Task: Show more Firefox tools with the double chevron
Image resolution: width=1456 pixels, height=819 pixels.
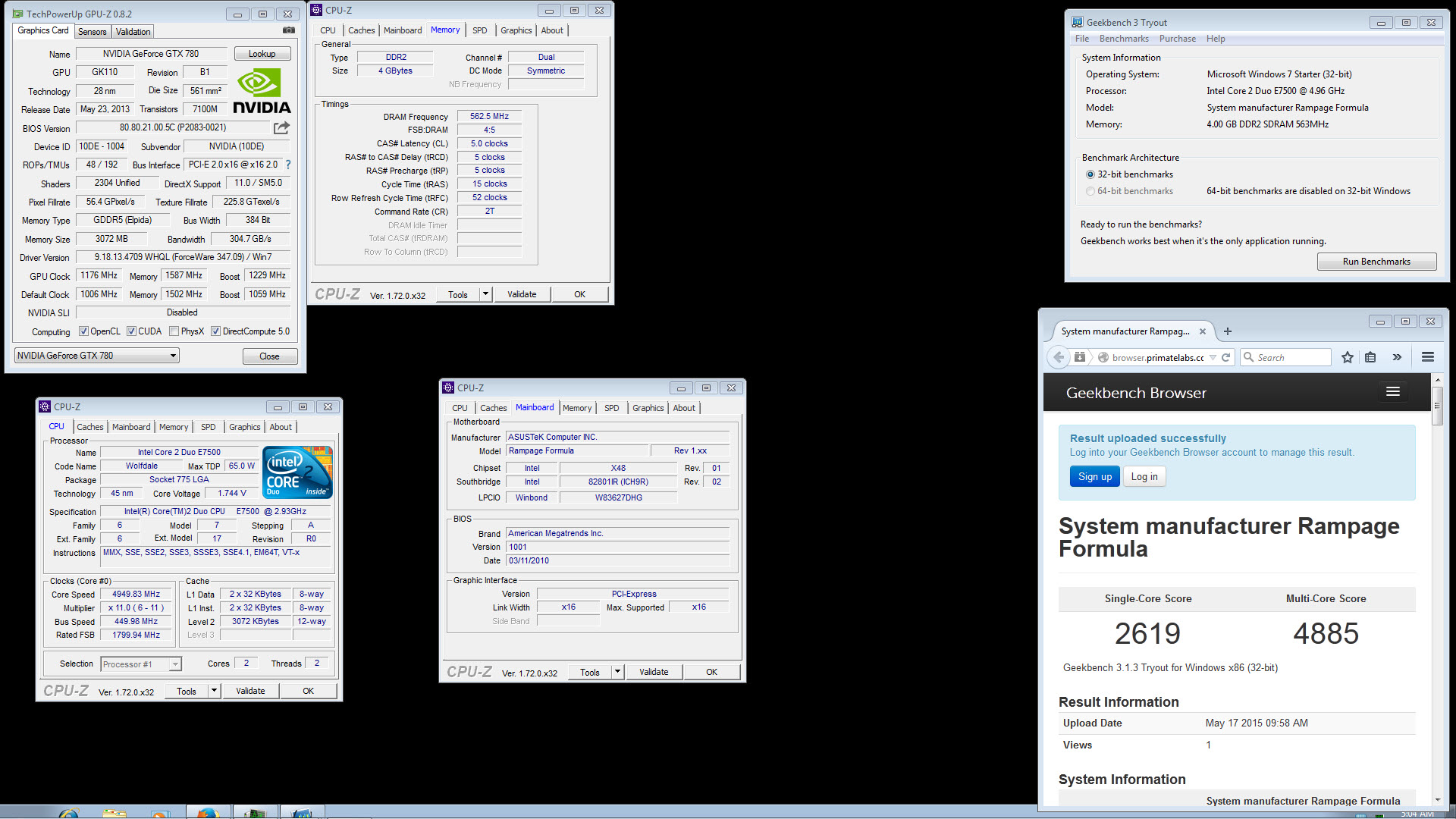Action: point(1397,357)
